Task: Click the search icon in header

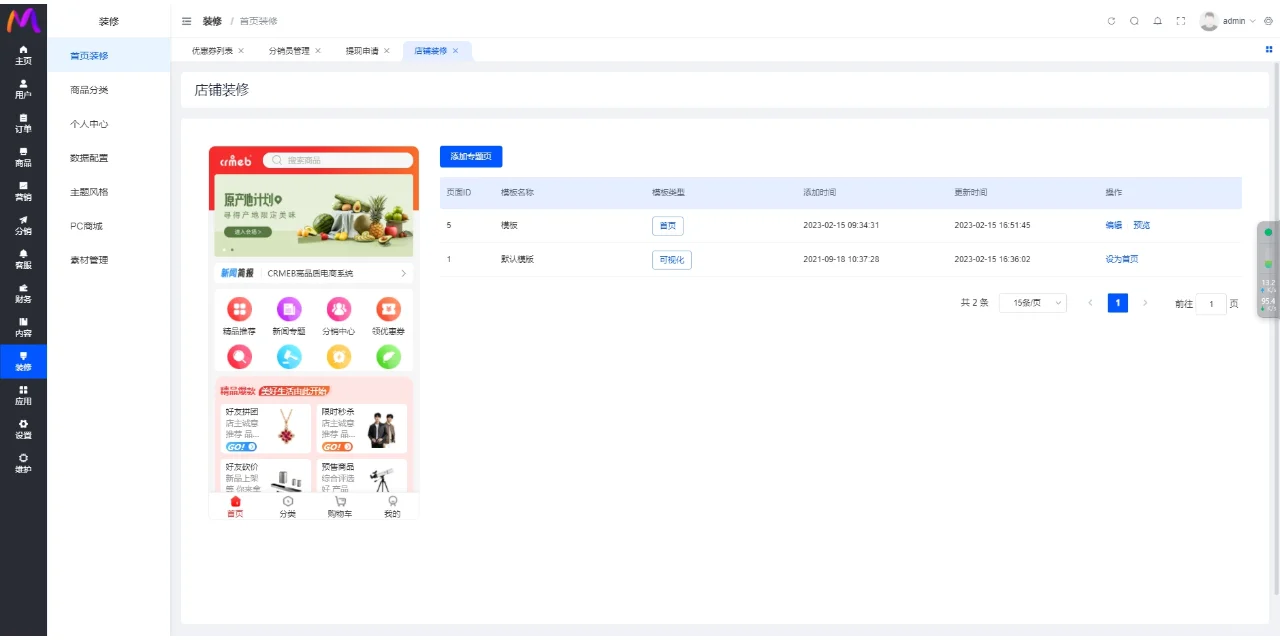Action: click(x=1134, y=21)
